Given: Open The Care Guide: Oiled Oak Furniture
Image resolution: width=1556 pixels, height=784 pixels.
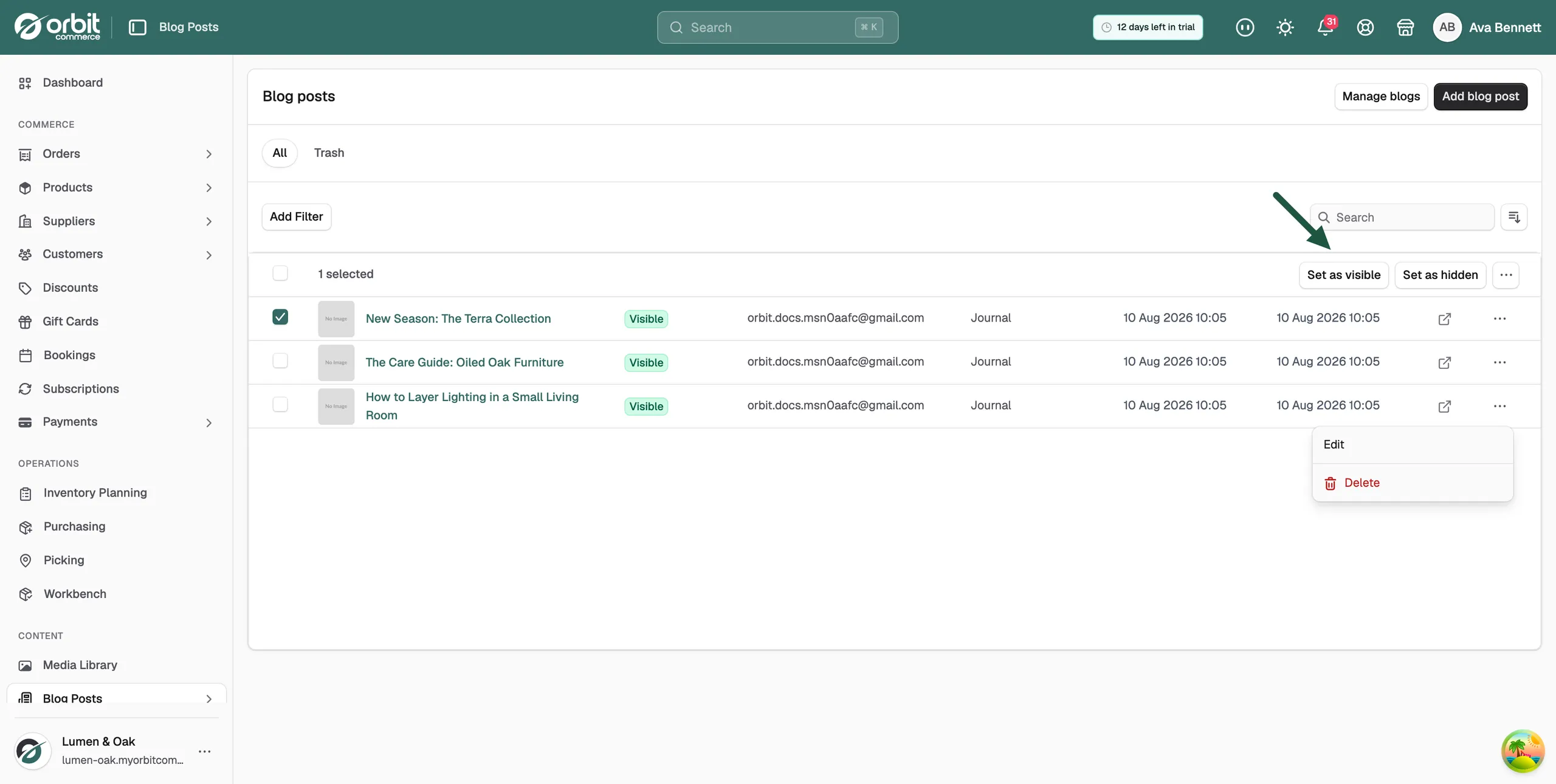Looking at the screenshot, I should (x=465, y=362).
